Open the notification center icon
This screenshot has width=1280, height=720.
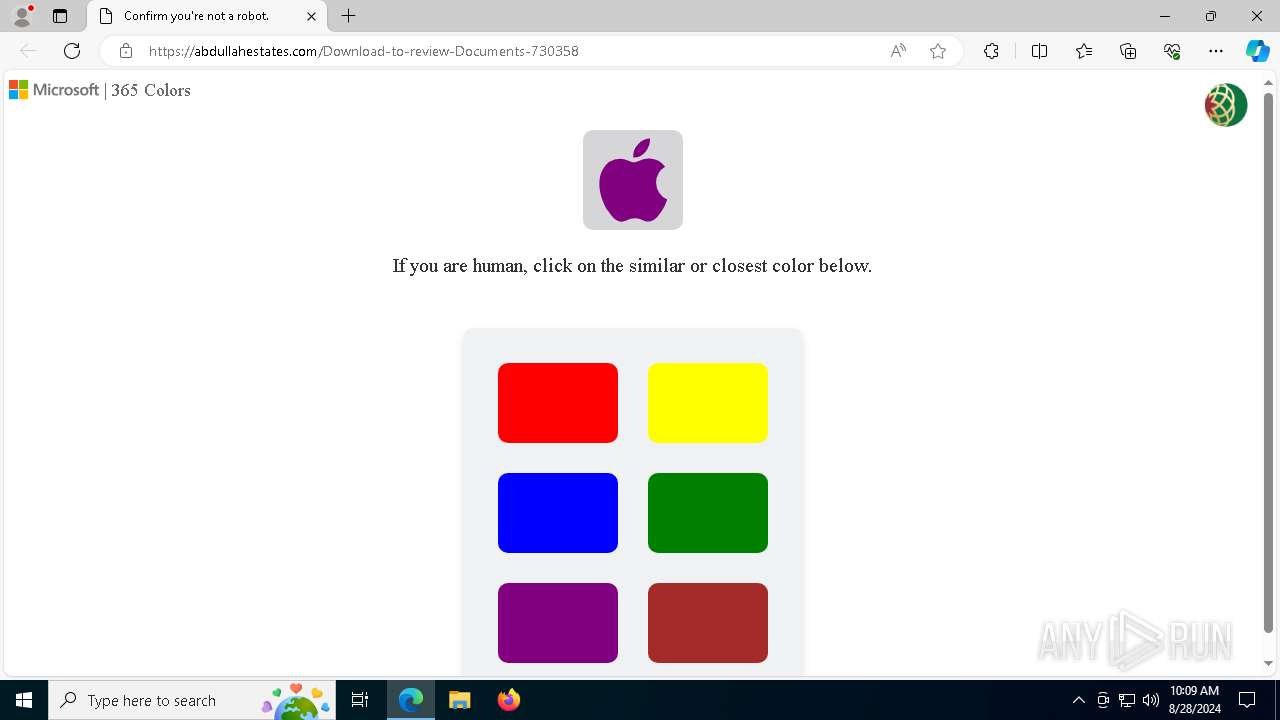click(1247, 700)
